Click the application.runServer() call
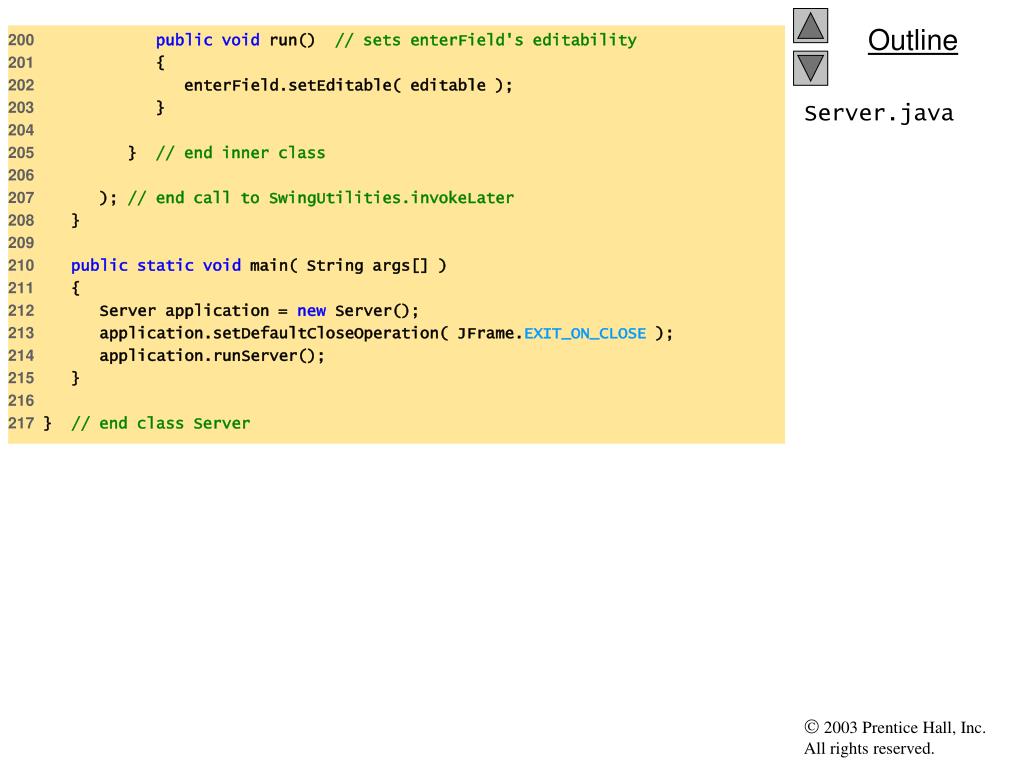This screenshot has height=768, width=1024. (212, 355)
